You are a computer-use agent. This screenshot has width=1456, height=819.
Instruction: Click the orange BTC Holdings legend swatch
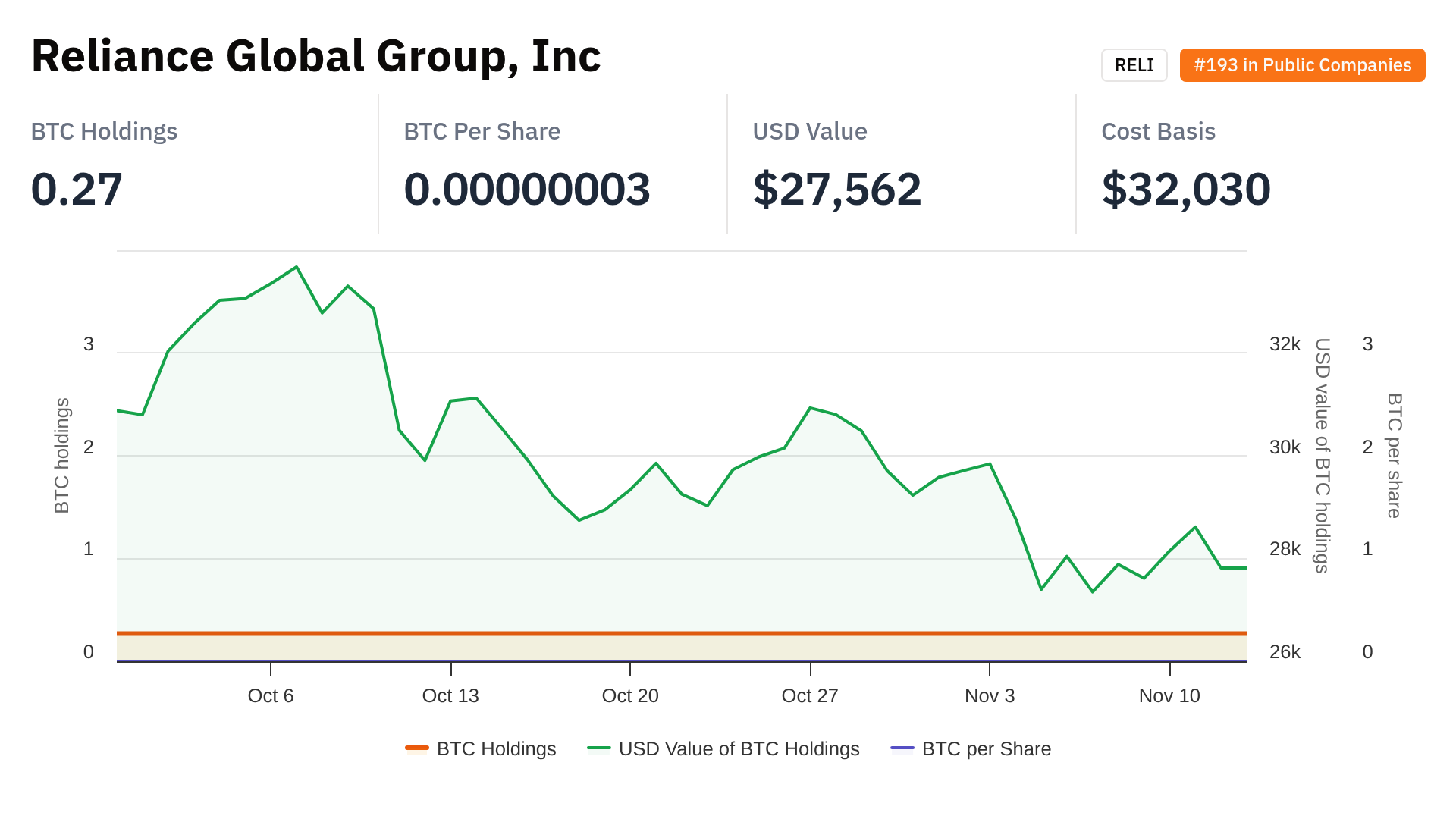(417, 748)
